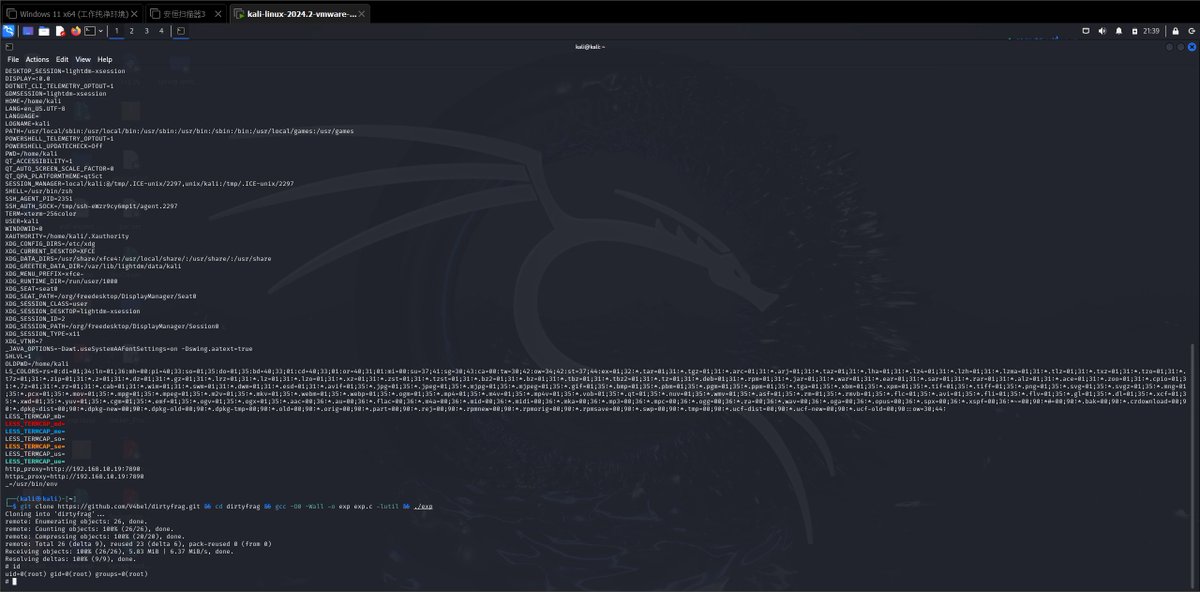Select the kali-linux-2024.2-vmware tab
The width and height of the screenshot is (1200, 592).
point(298,14)
